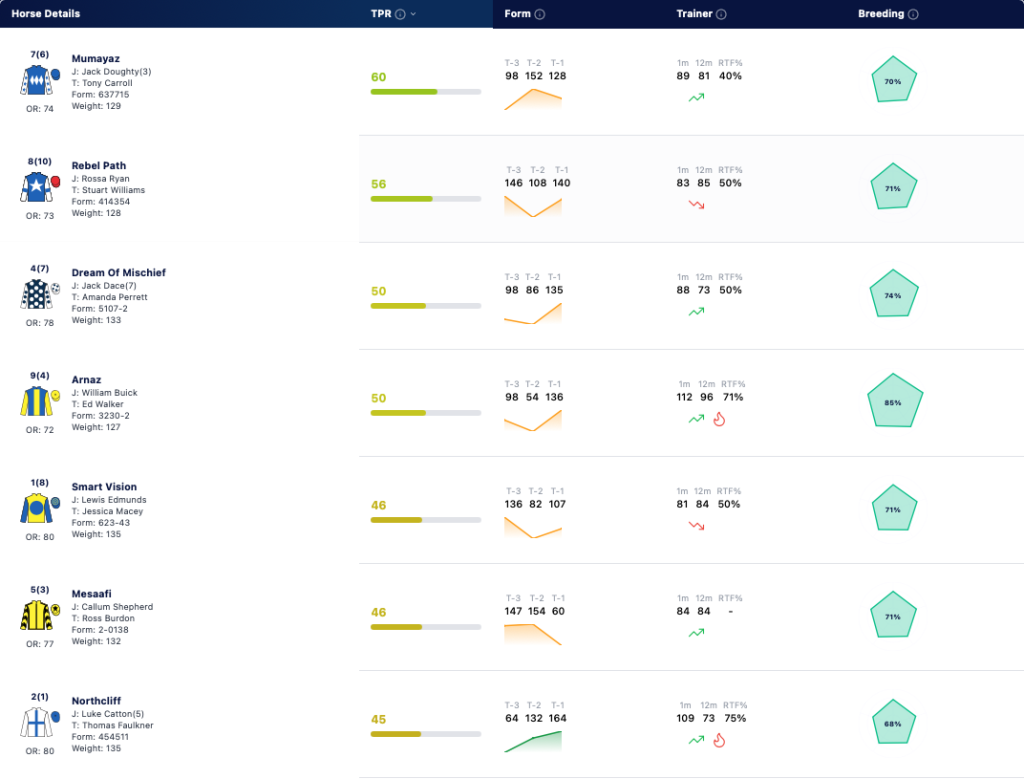
Task: Click Arnaz's trainer upward trend arrow
Action: point(696,419)
